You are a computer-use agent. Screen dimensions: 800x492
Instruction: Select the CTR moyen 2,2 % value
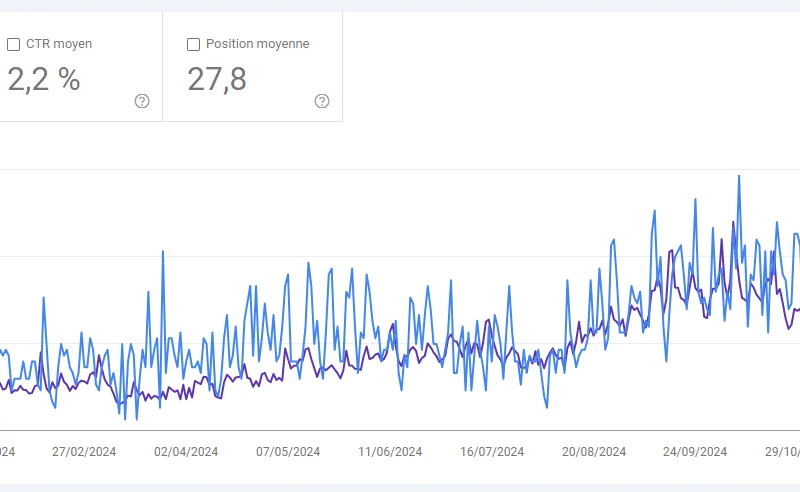44,79
